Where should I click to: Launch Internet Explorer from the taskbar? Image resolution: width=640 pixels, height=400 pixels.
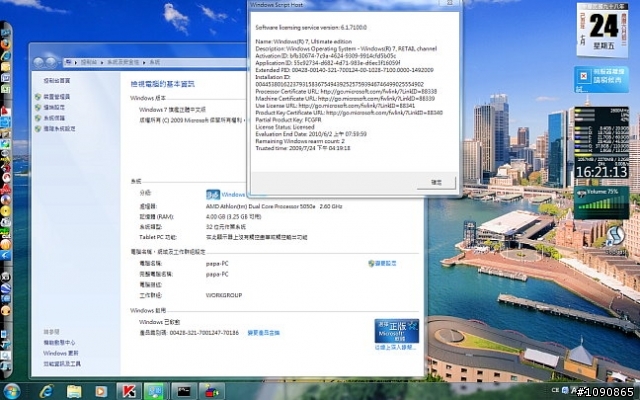tap(46, 391)
